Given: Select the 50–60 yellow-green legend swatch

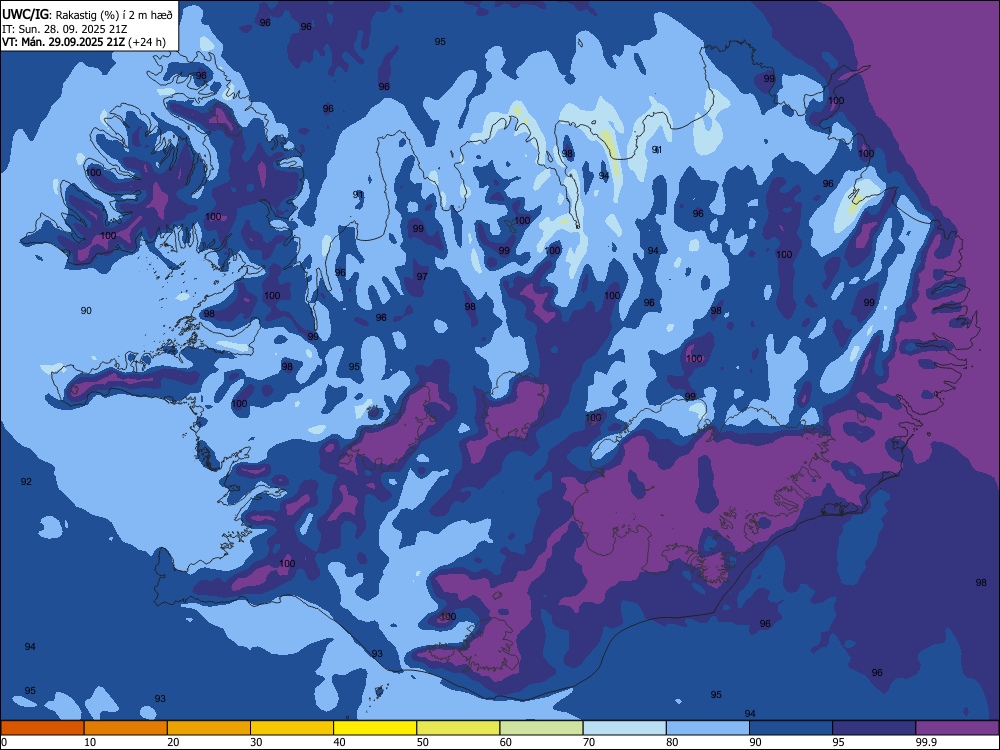Looking at the screenshot, I should [x=459, y=728].
